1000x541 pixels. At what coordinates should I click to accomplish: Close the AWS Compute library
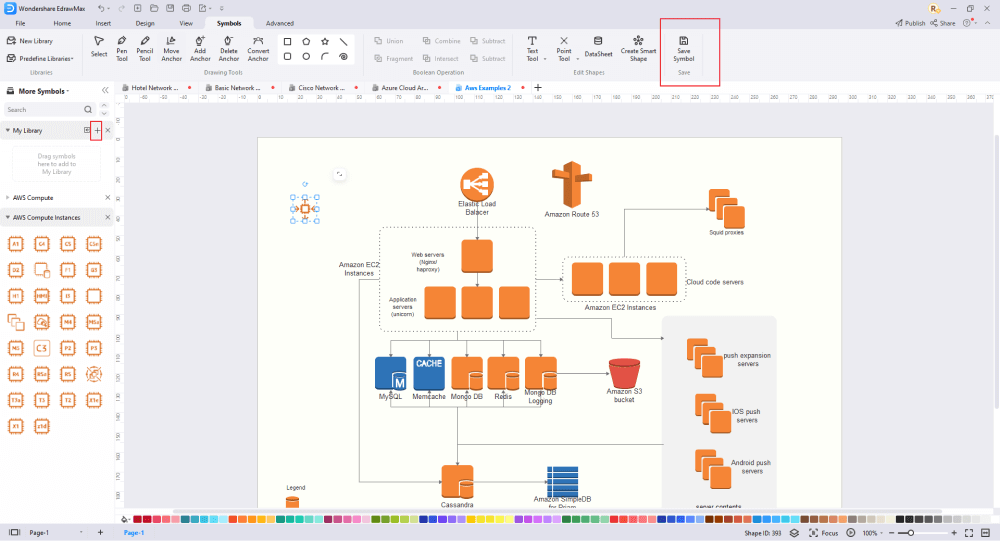[x=107, y=198]
